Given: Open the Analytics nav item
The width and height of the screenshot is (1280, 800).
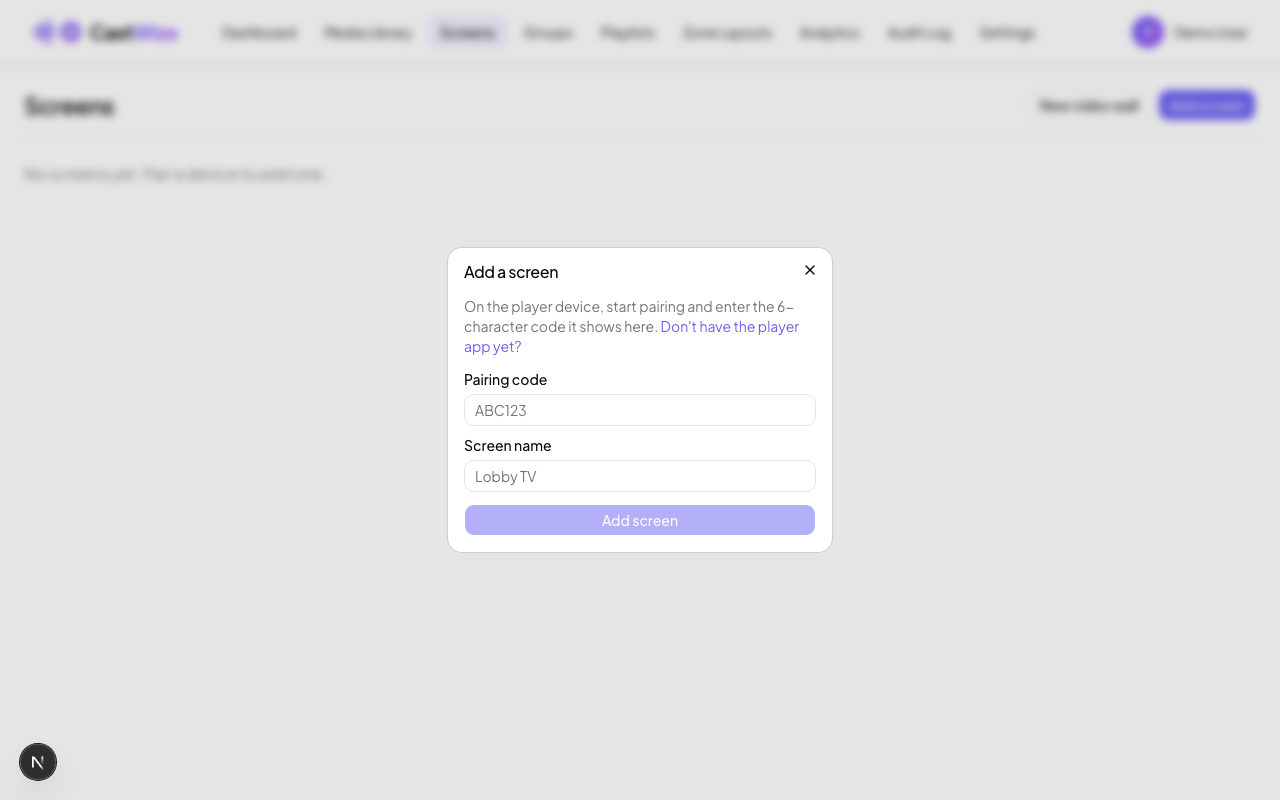Looking at the screenshot, I should coord(829,32).
